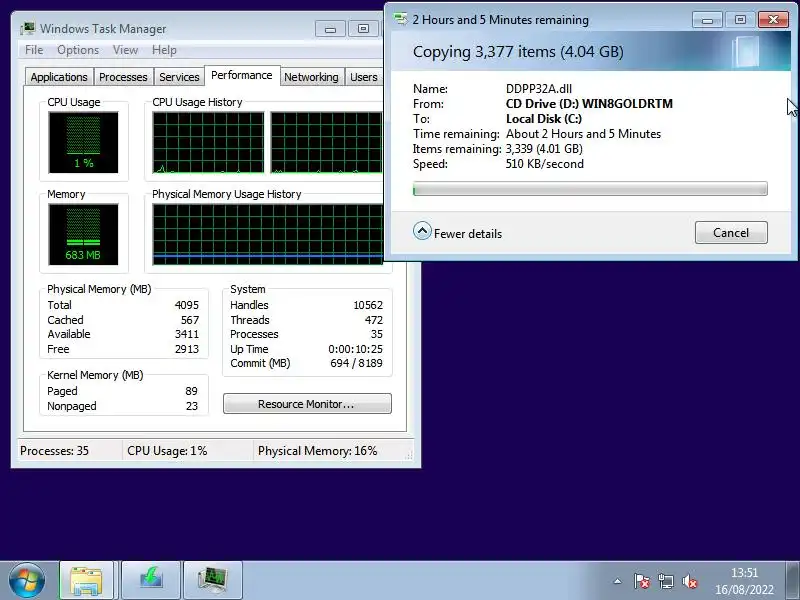Viewport: 800px width, 600px height.
Task: Switch to the Users tab
Action: (364, 77)
